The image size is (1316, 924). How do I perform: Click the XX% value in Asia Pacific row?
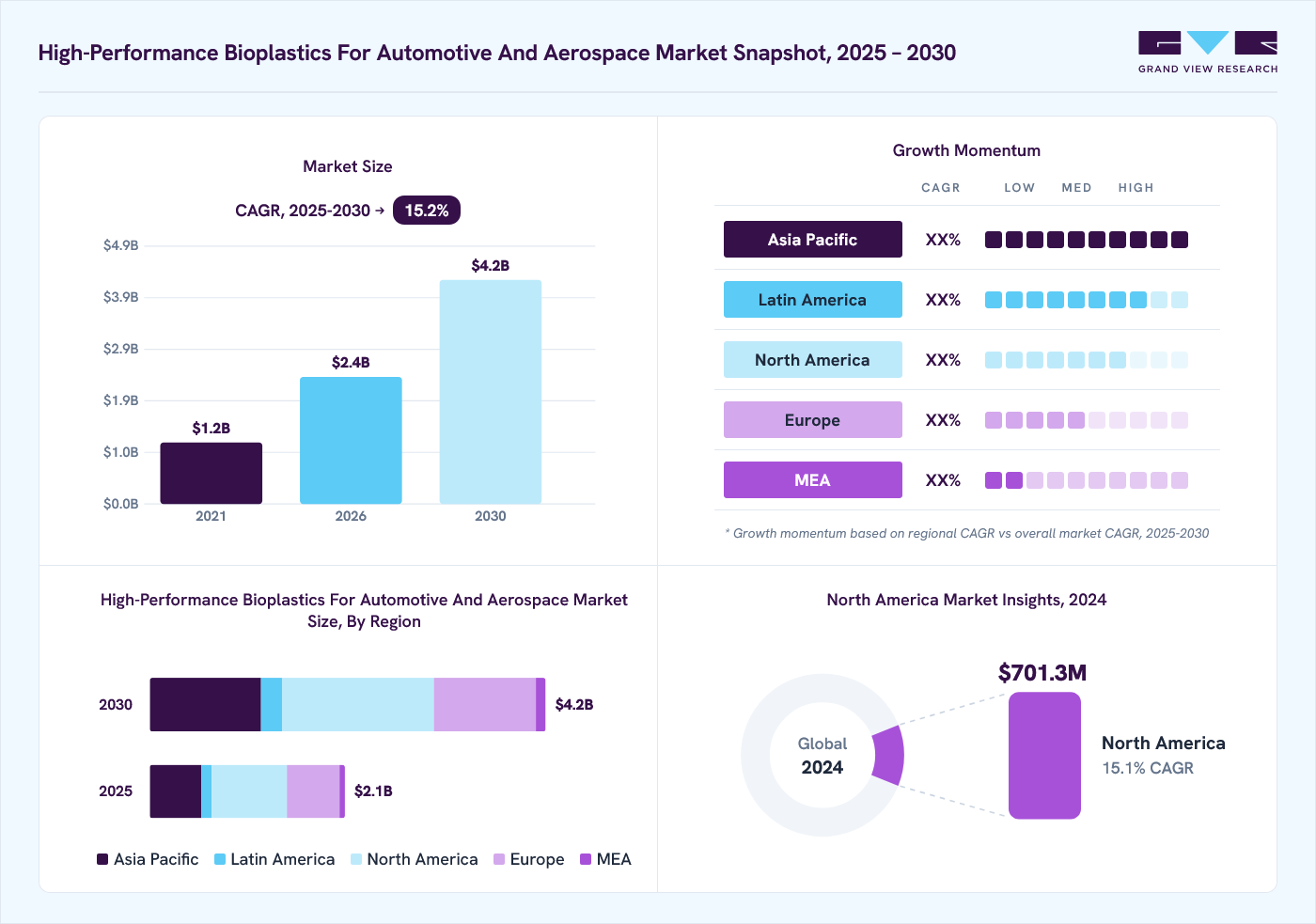point(943,240)
